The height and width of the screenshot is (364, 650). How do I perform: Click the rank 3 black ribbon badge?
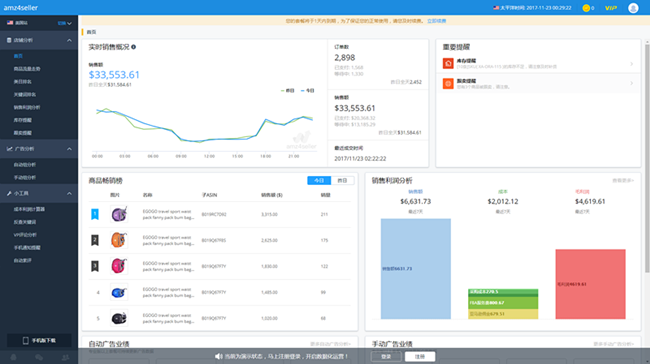(x=95, y=266)
